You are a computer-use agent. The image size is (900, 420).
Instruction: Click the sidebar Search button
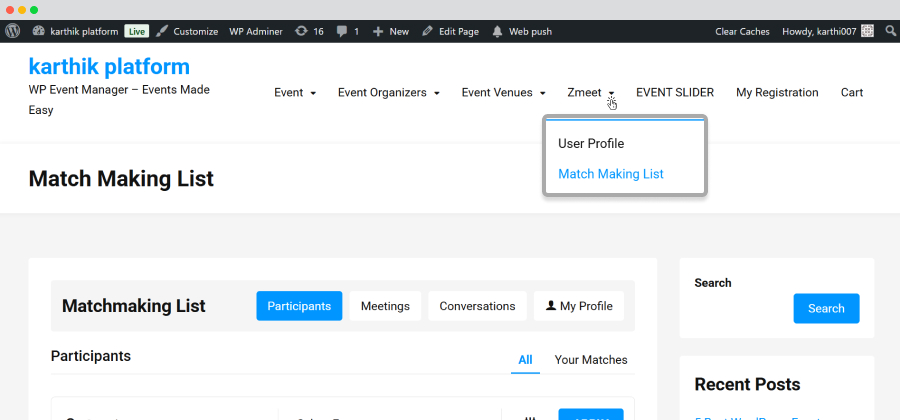[827, 309]
